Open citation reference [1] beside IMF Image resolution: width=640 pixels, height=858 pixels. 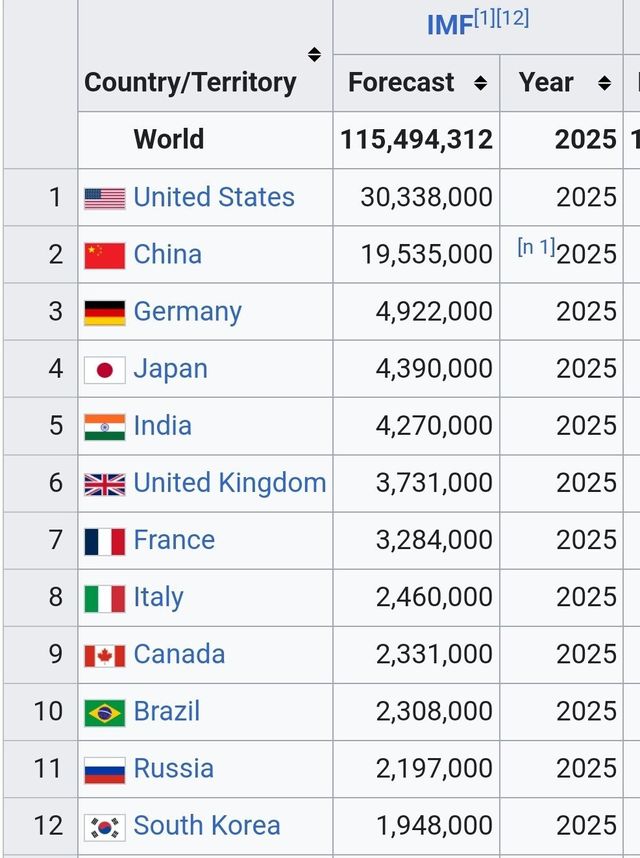click(483, 18)
